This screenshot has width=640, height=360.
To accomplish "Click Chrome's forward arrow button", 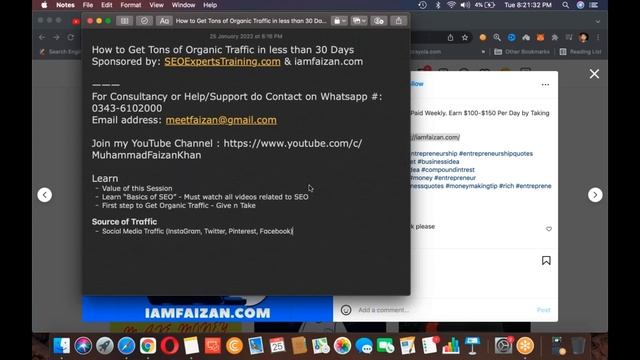I will [56, 37].
